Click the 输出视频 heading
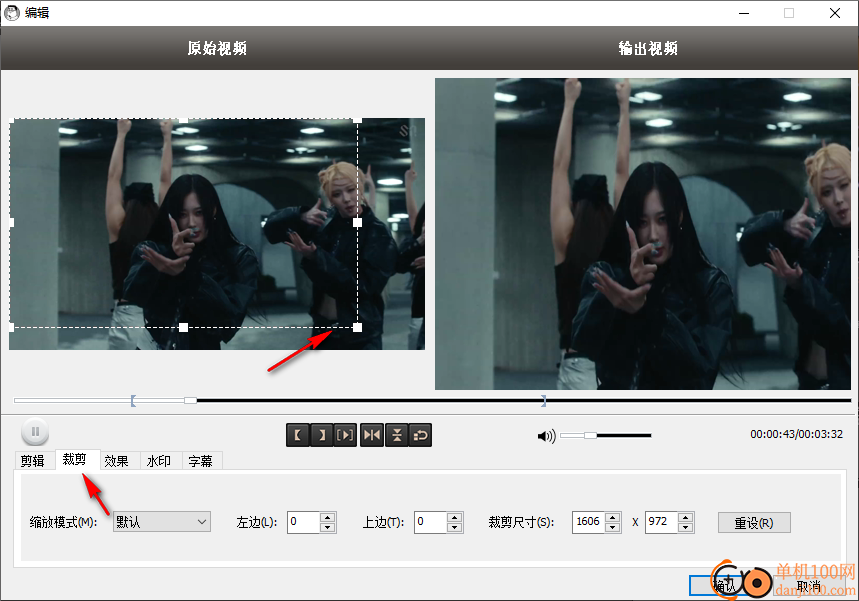The width and height of the screenshot is (859, 601). 648,48
